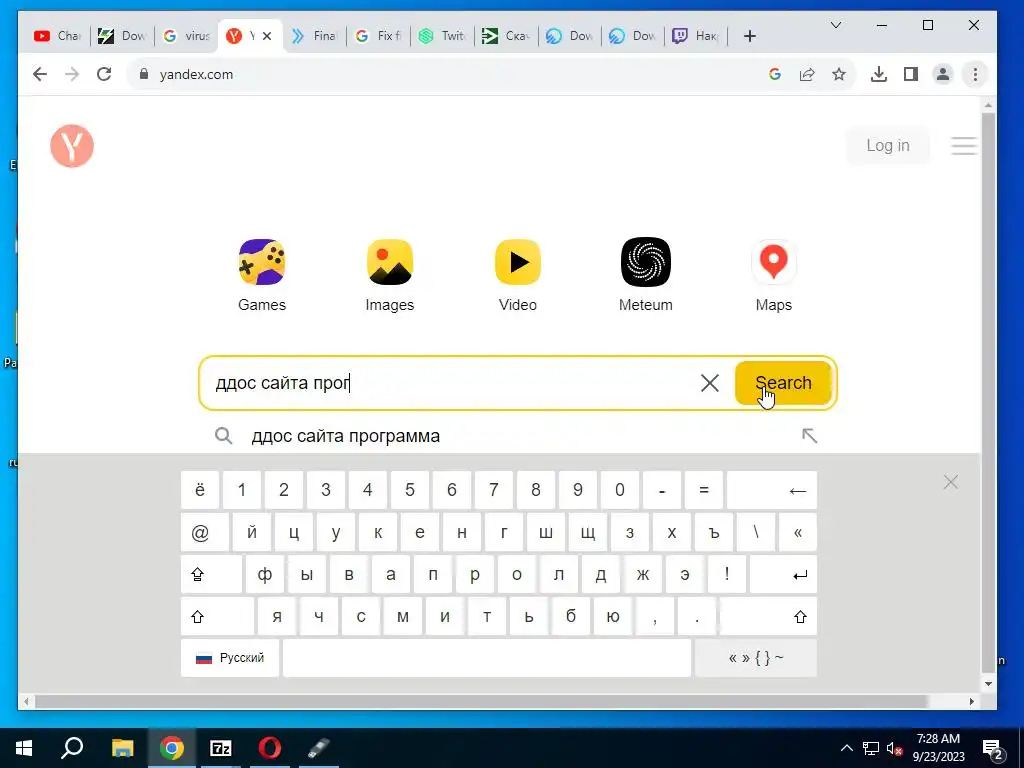Go back to the previous page
Viewport: 1024px width, 768px height.
(x=40, y=74)
